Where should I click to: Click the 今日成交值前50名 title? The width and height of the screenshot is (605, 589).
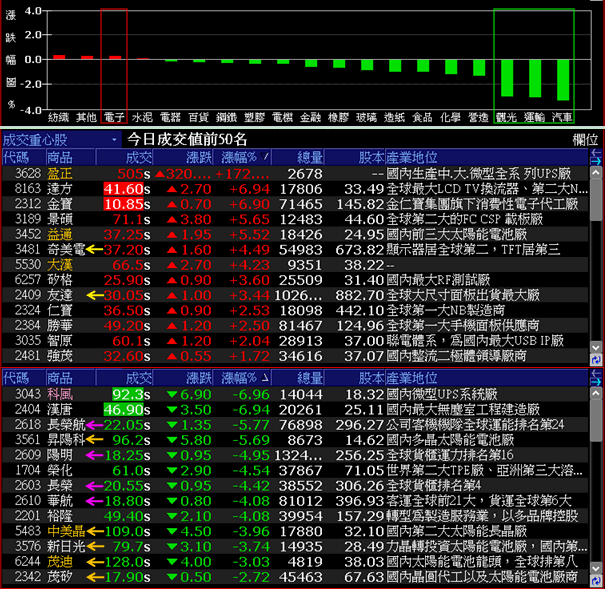pyautogui.click(x=187, y=140)
